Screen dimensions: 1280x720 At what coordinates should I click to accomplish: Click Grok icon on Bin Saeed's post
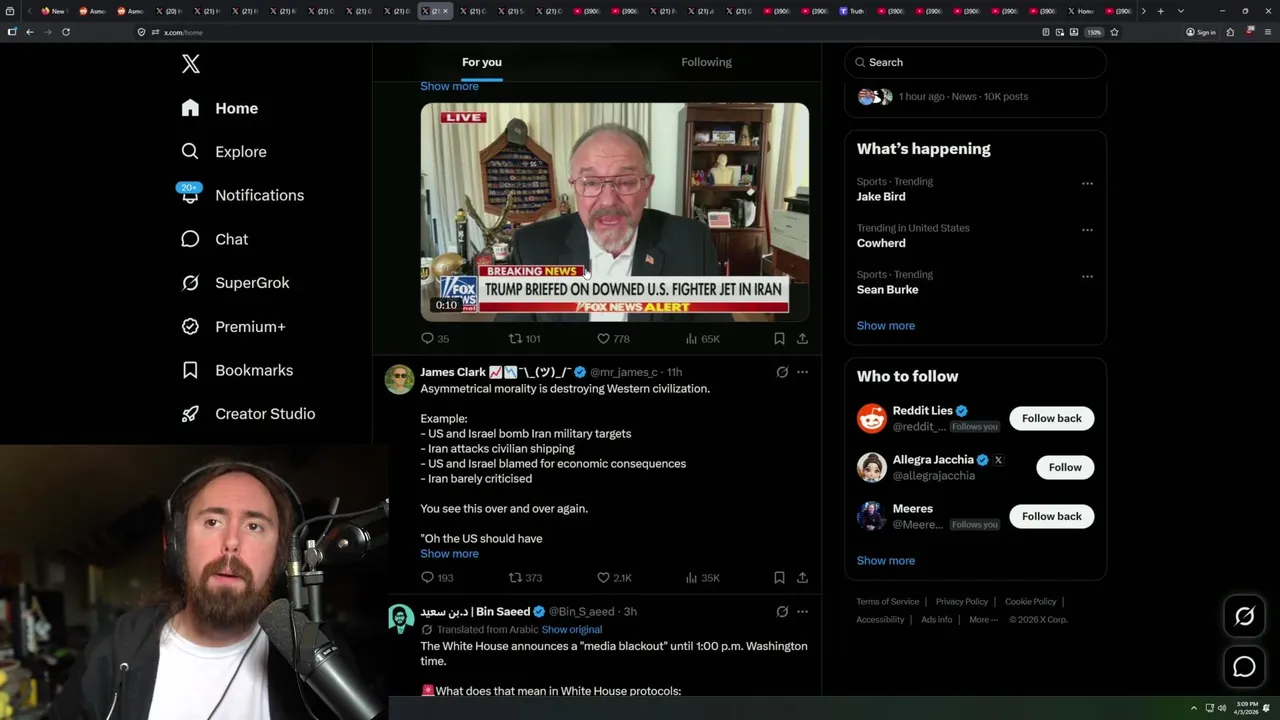tap(782, 611)
